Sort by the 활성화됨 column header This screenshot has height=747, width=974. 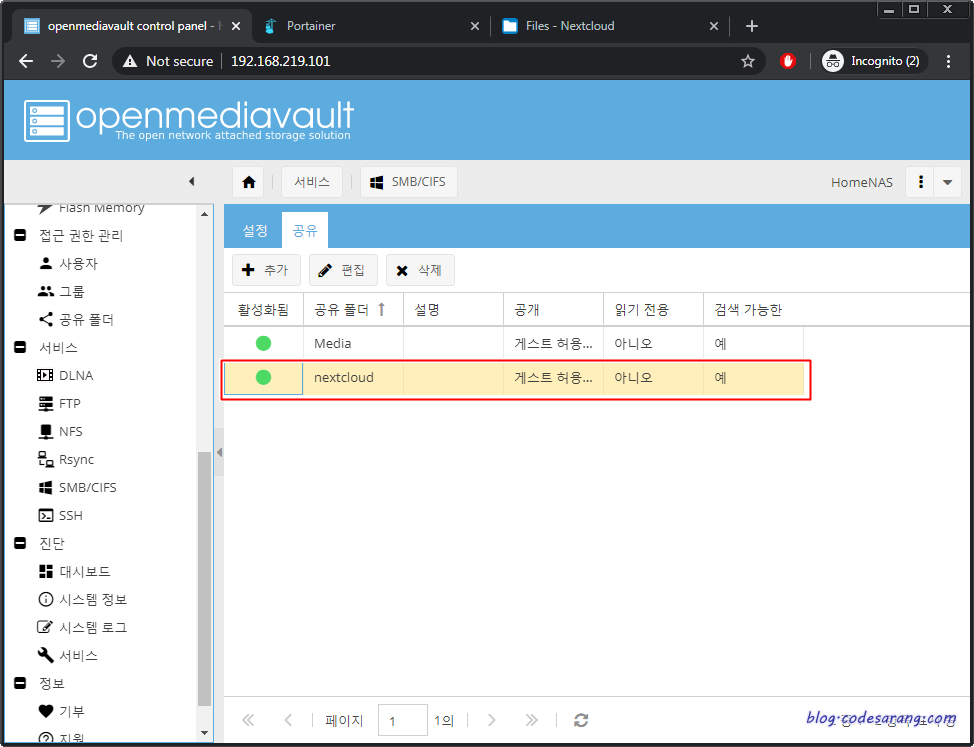point(263,309)
